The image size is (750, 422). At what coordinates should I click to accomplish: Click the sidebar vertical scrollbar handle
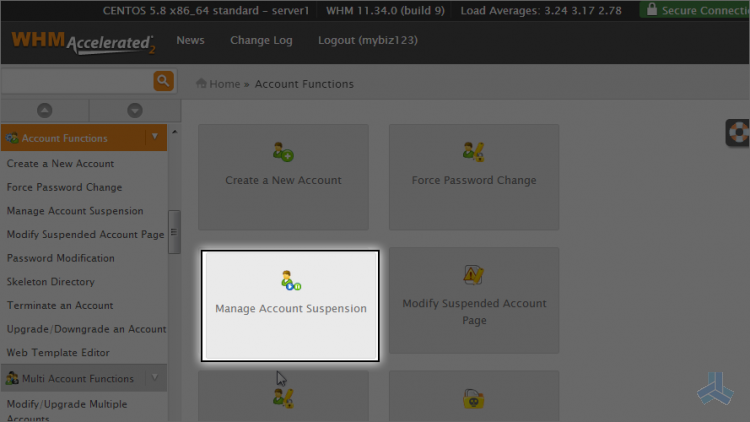pos(174,233)
